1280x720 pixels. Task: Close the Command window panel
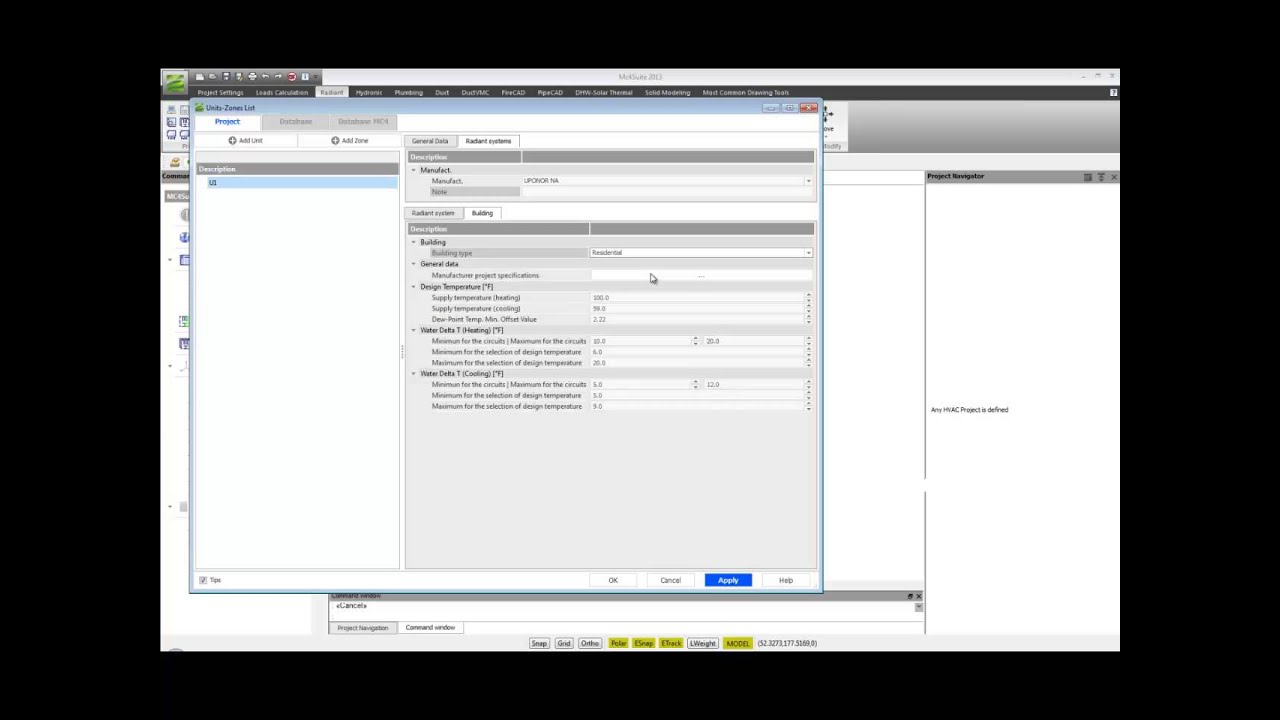tap(918, 596)
